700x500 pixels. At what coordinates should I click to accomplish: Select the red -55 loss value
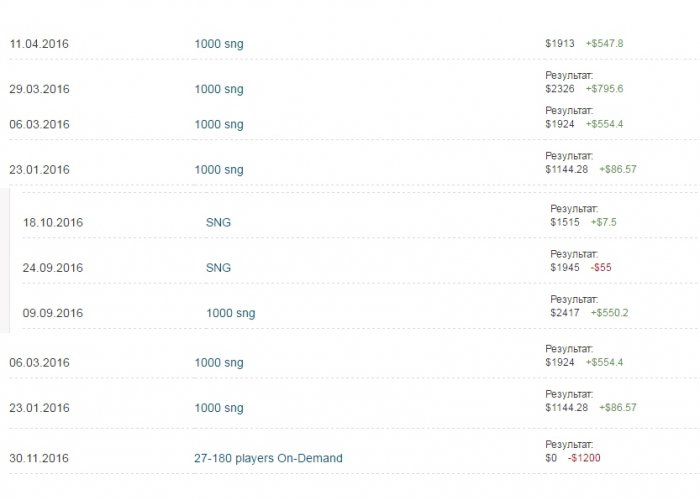(x=601, y=267)
